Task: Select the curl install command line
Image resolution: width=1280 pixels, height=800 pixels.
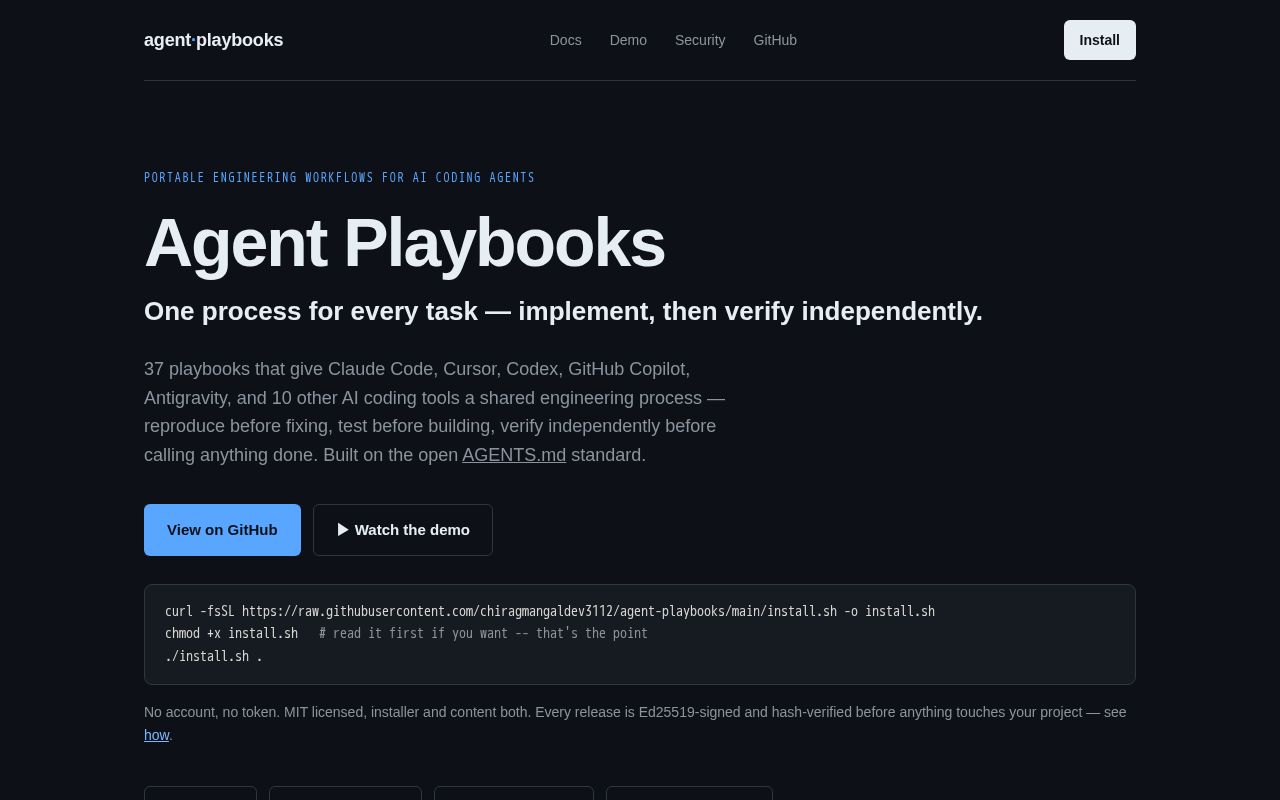Action: pyautogui.click(x=550, y=611)
